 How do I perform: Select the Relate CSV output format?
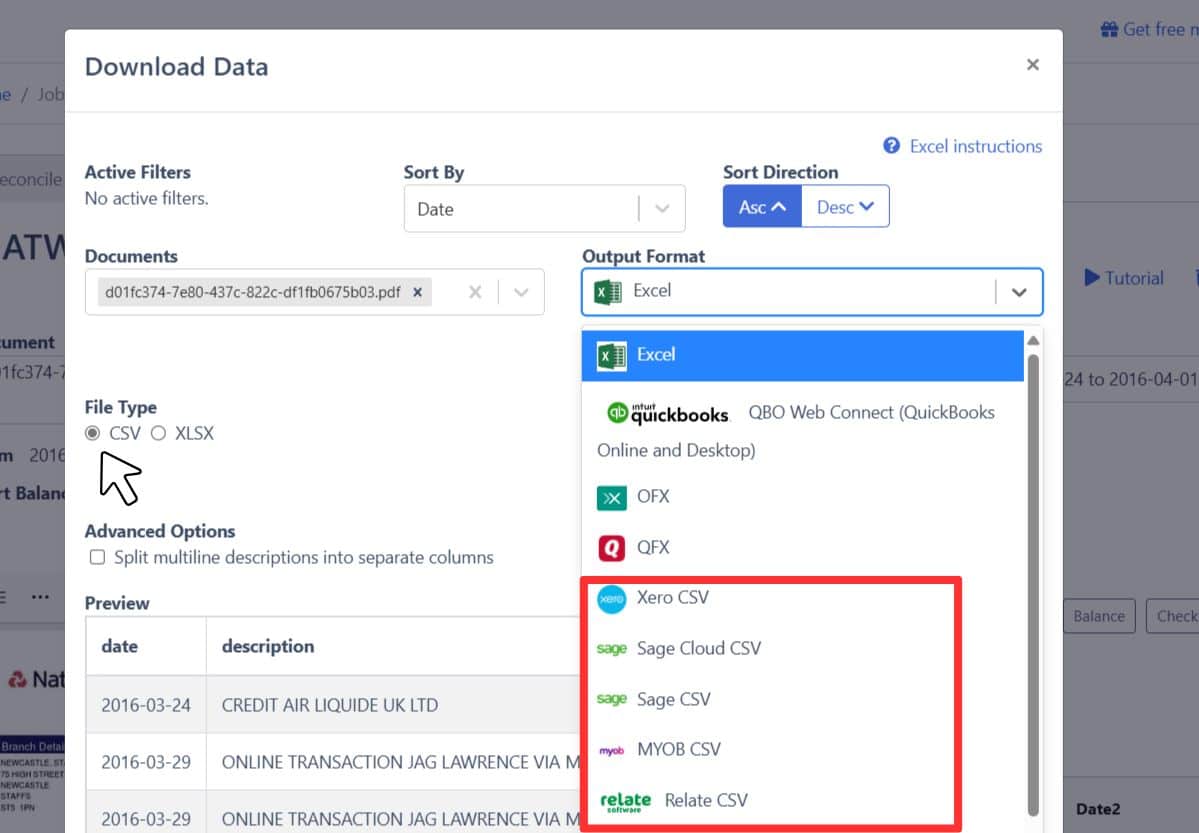802,800
